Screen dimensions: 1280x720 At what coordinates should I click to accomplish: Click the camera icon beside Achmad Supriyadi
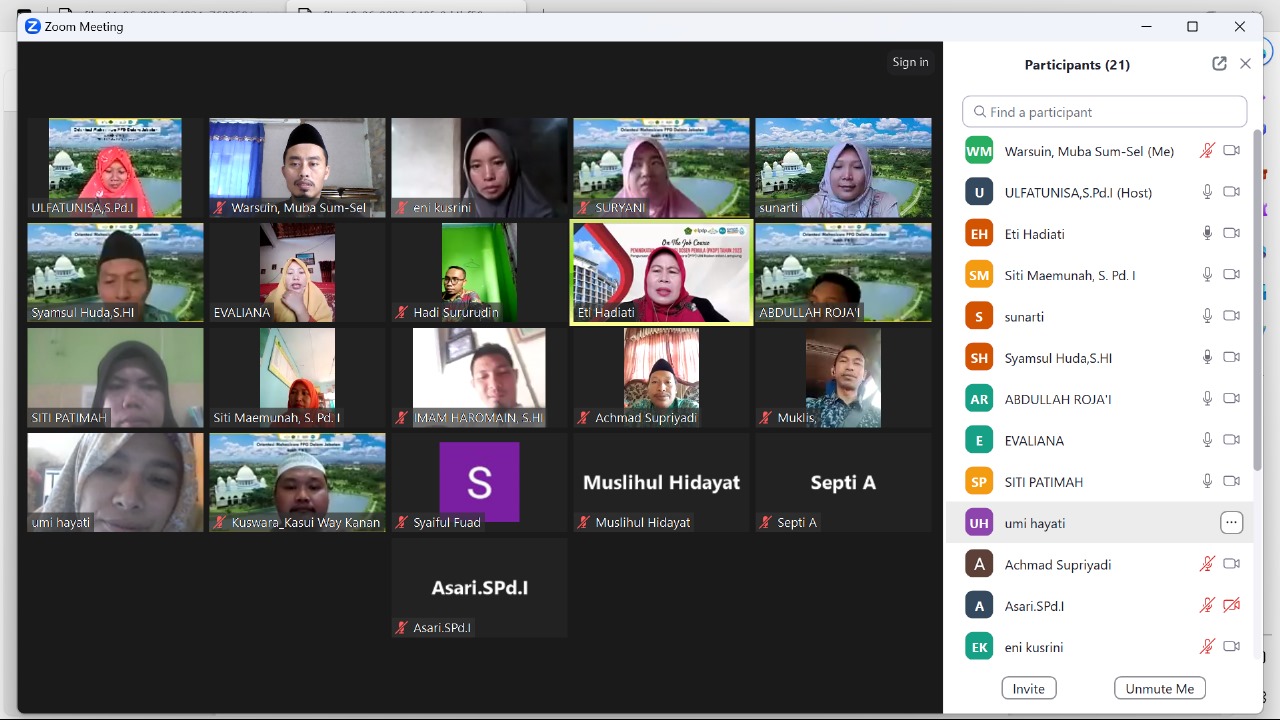click(x=1232, y=564)
